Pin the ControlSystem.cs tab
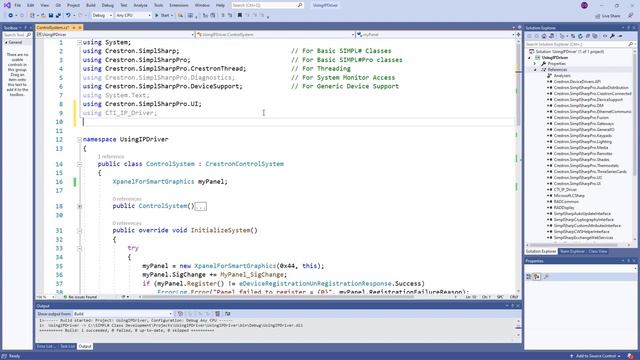The height and width of the screenshot is (360, 640). (x=74, y=27)
